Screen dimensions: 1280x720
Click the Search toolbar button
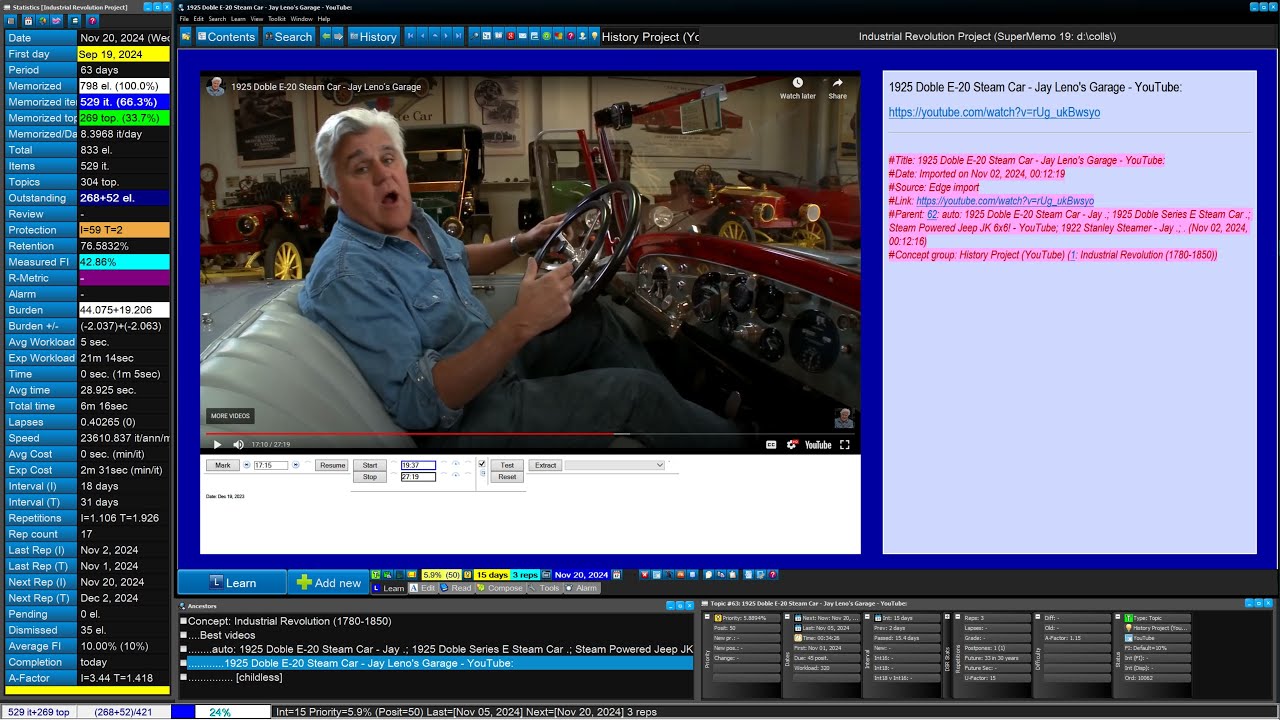click(x=288, y=37)
